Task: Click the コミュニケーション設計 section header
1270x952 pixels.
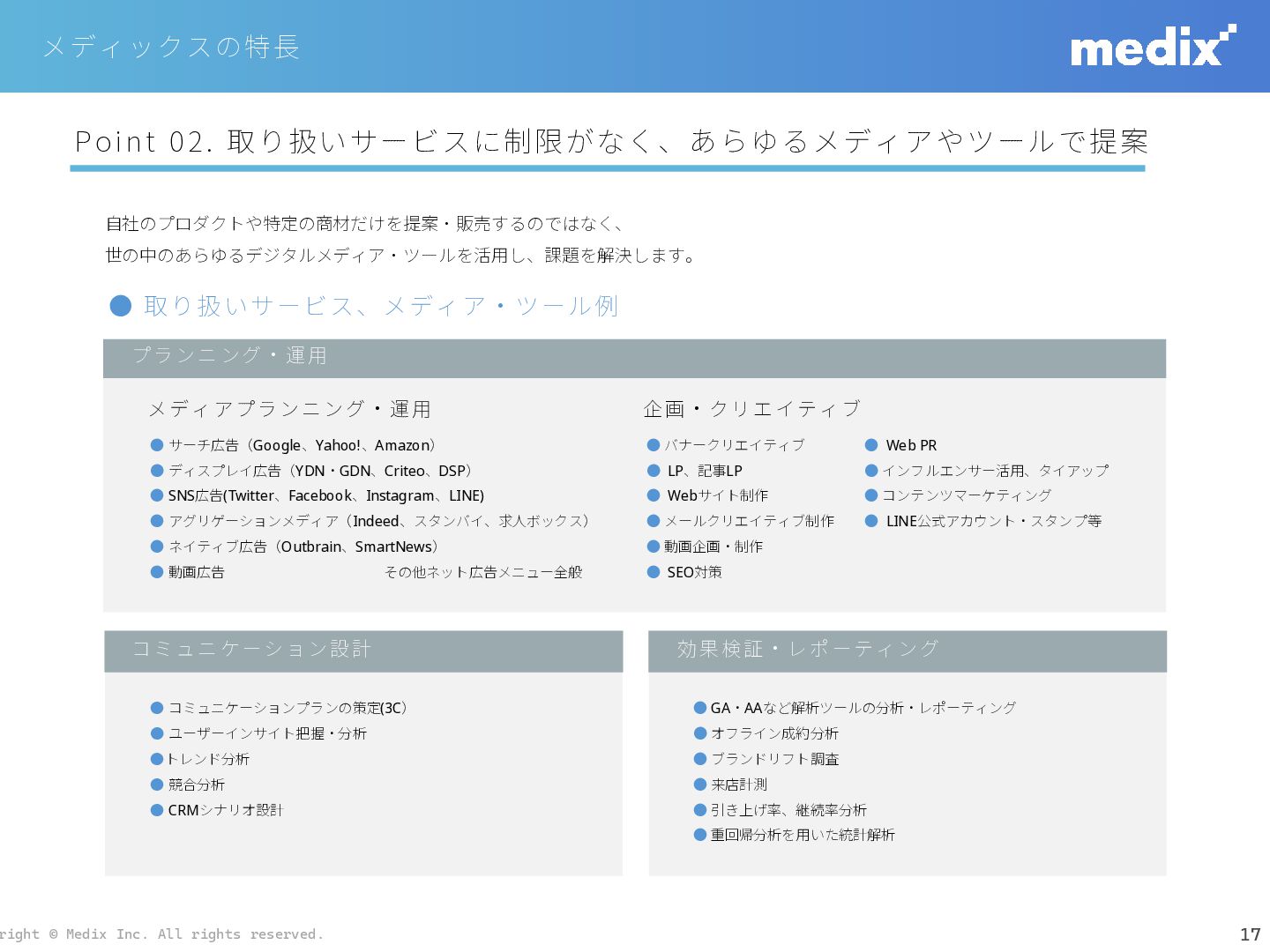Action: (363, 651)
